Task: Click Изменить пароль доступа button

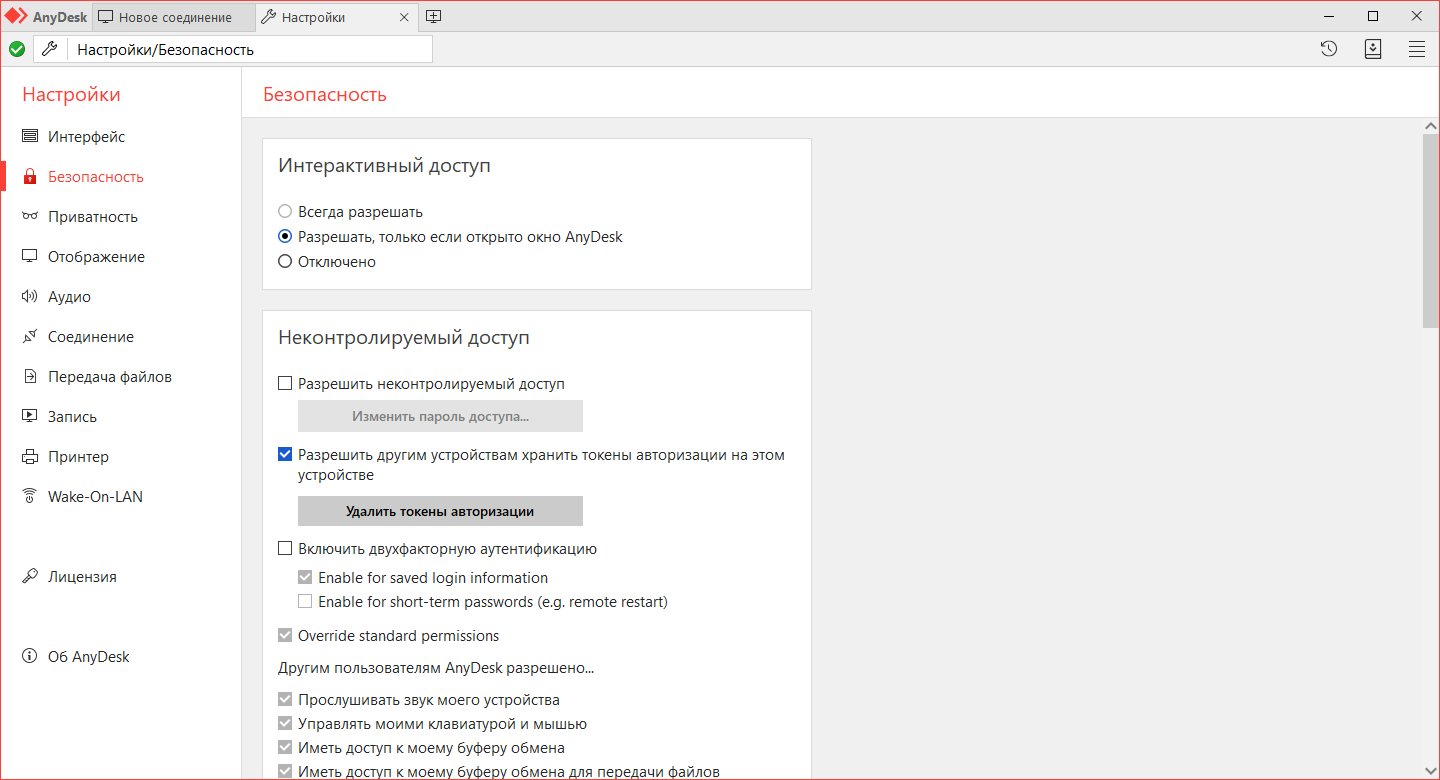Action: click(x=440, y=416)
